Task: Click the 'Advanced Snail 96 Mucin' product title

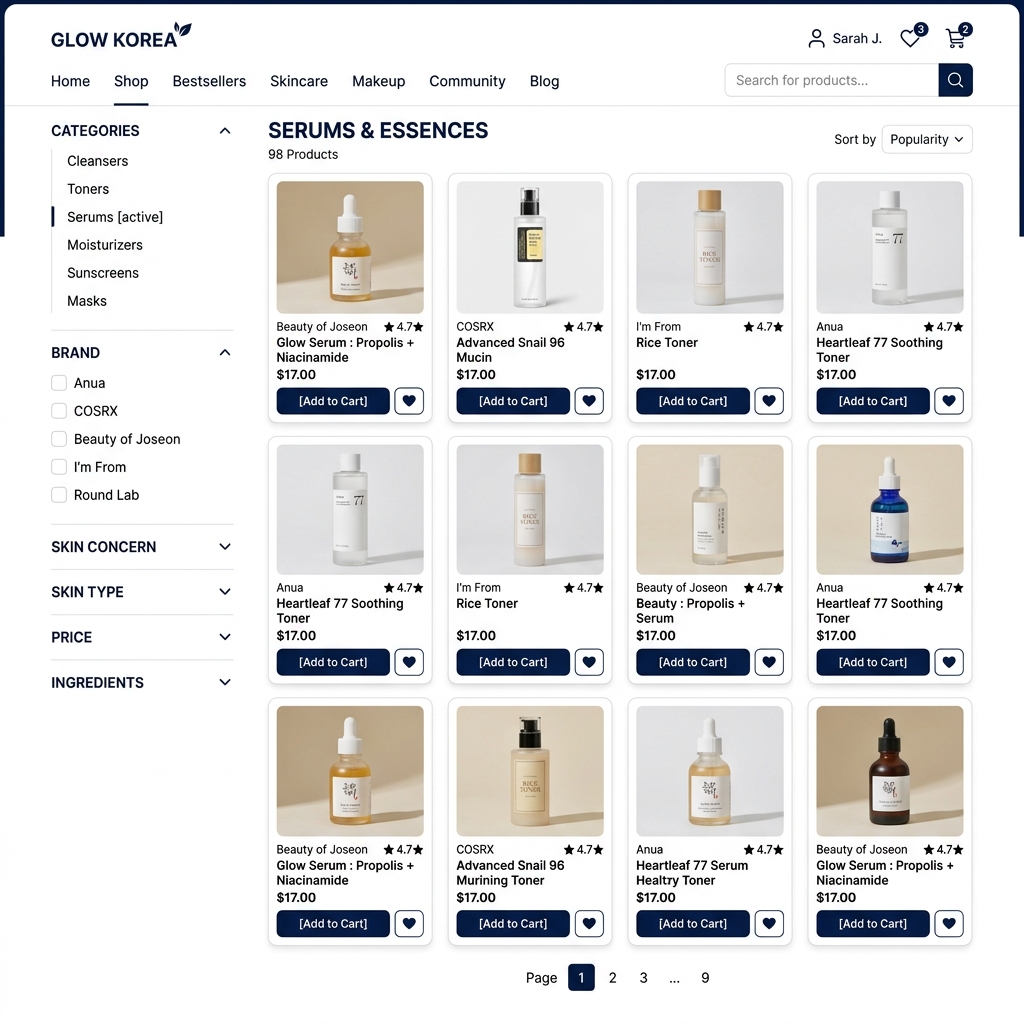Action: pyautogui.click(x=511, y=350)
